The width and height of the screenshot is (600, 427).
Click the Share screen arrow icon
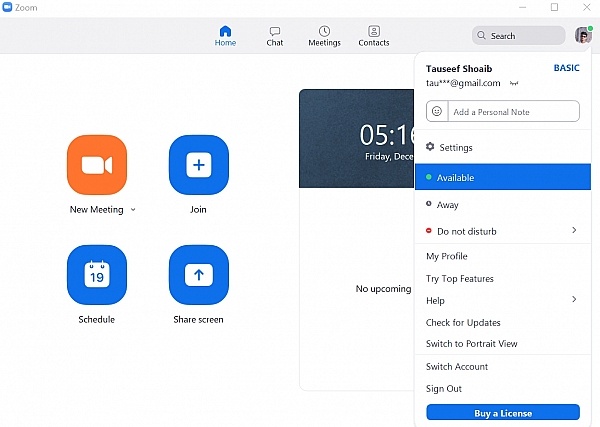click(199, 275)
